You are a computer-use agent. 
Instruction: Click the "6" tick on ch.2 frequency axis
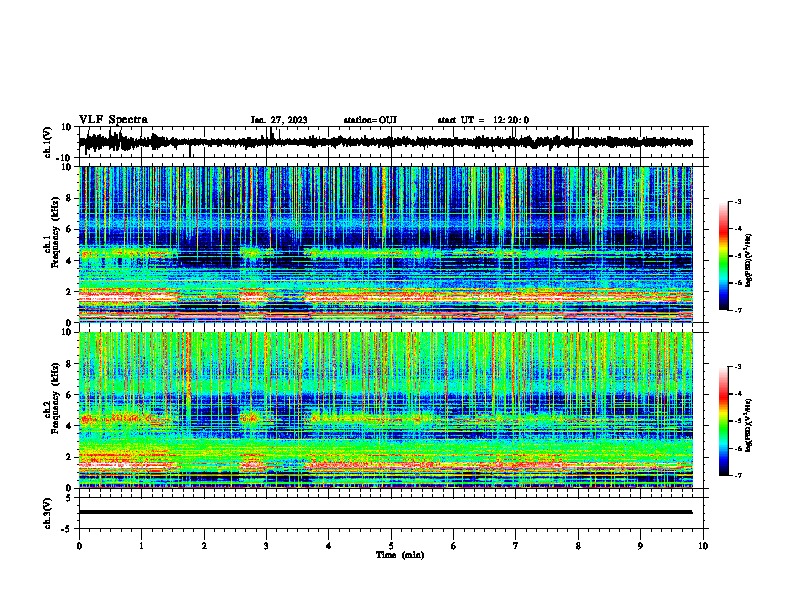click(x=70, y=395)
